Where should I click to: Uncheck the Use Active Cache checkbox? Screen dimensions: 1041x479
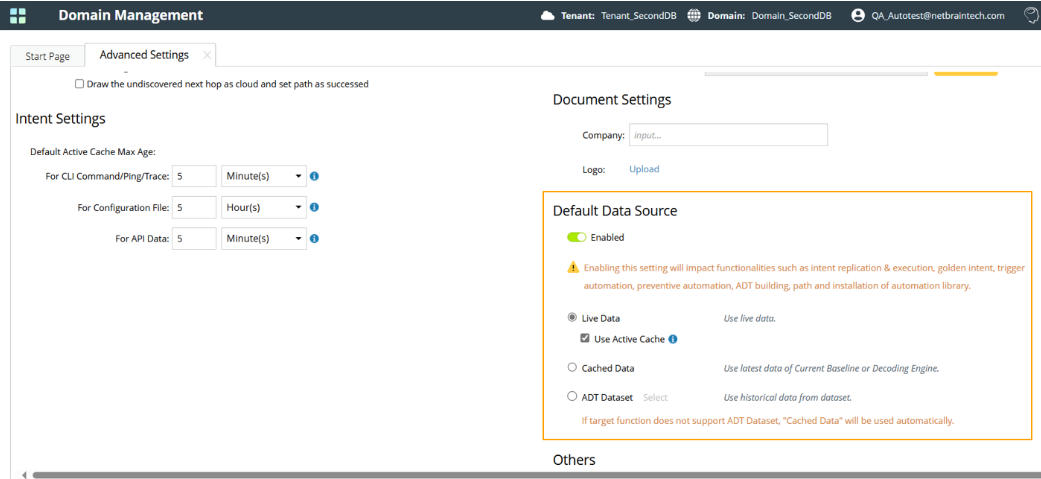[x=586, y=339]
